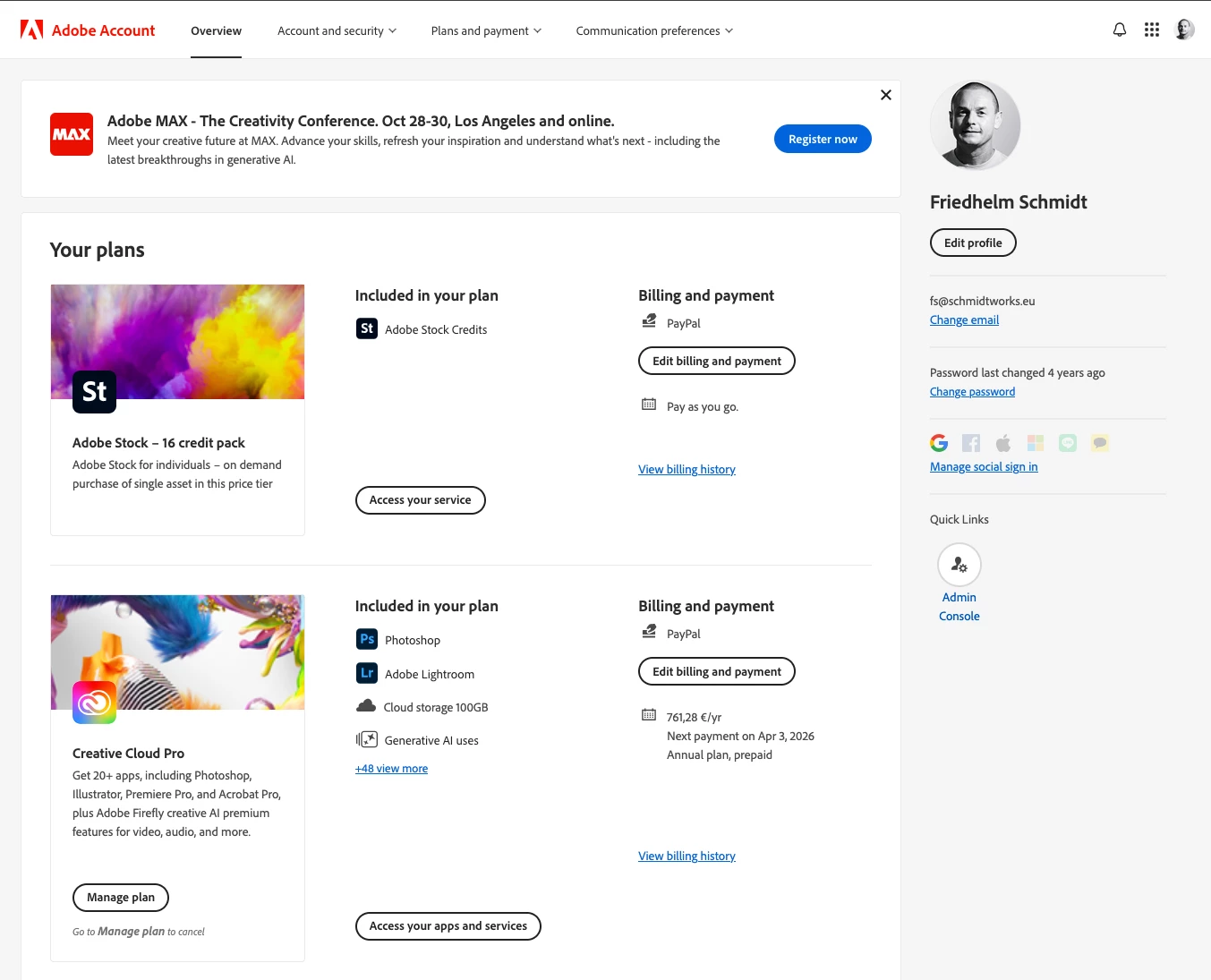Click the Apple social sign-in icon

point(1003,443)
